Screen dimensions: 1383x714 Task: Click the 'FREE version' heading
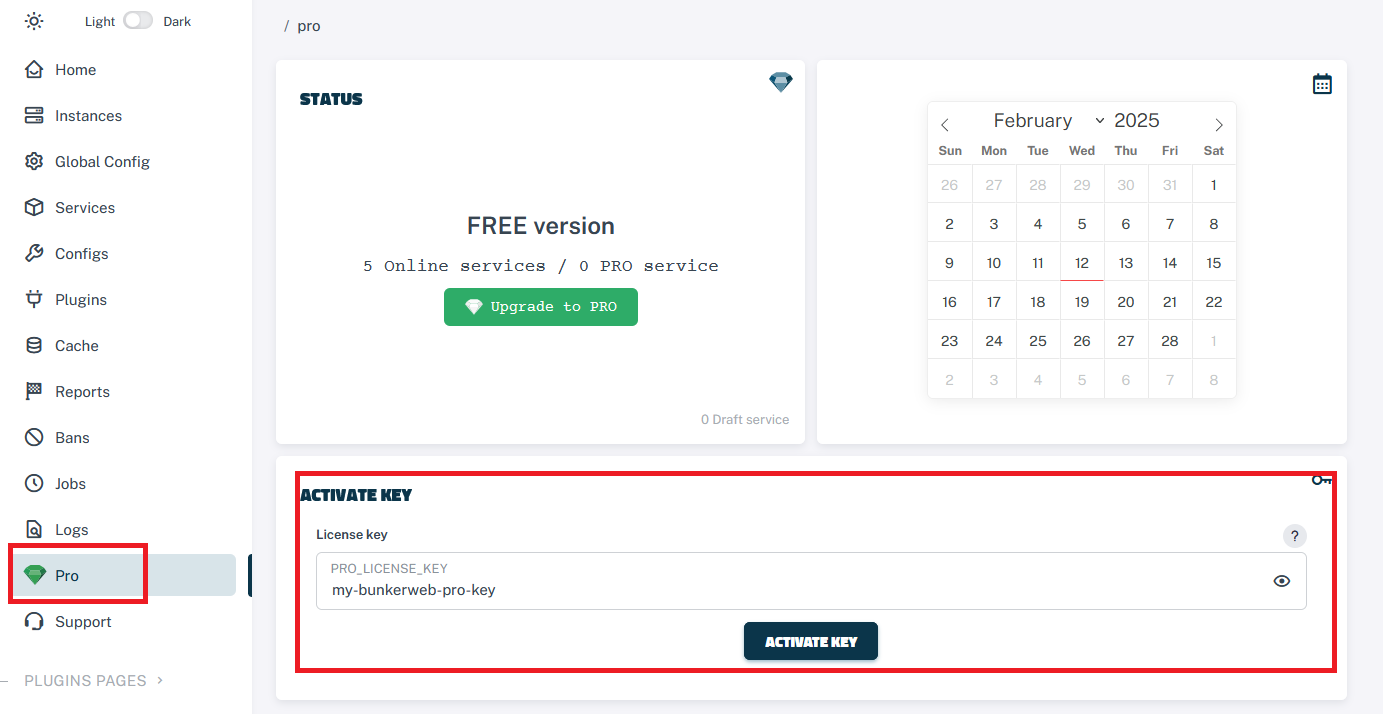(x=541, y=226)
